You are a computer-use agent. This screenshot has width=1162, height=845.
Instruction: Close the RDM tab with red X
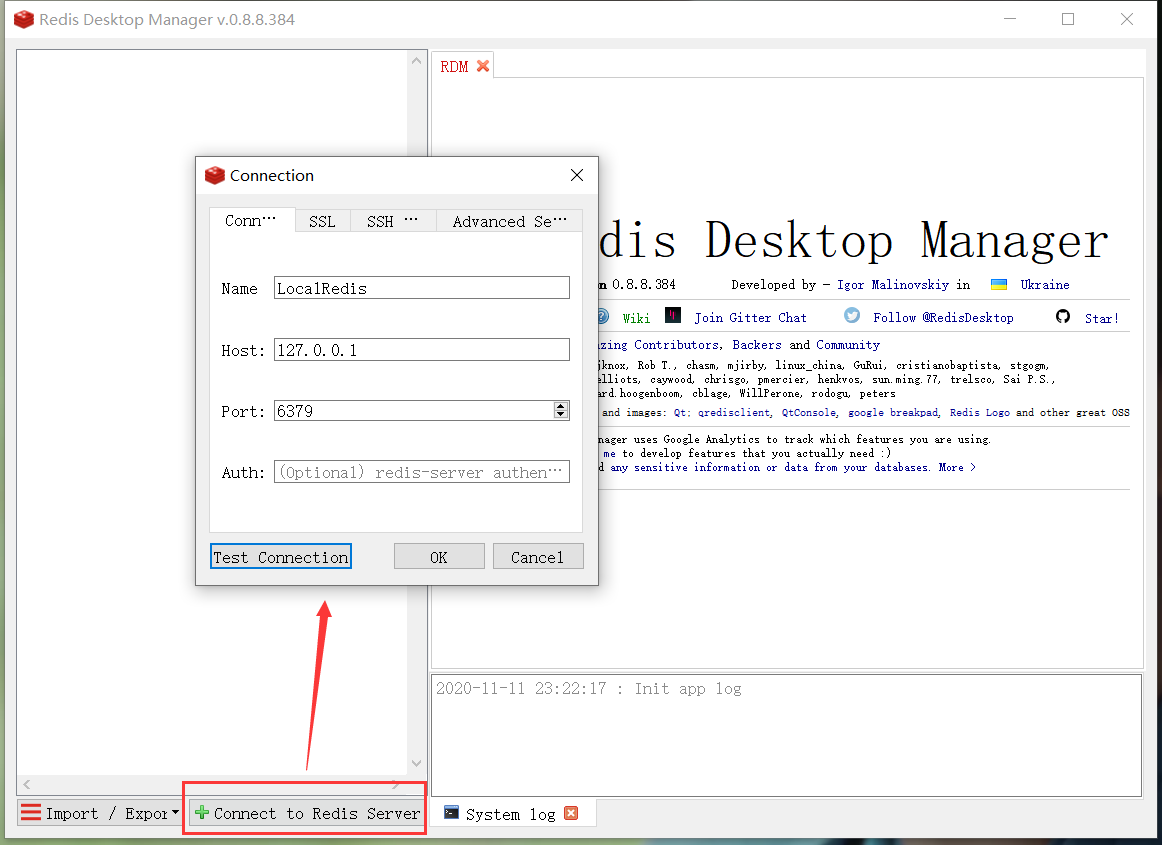(x=483, y=66)
